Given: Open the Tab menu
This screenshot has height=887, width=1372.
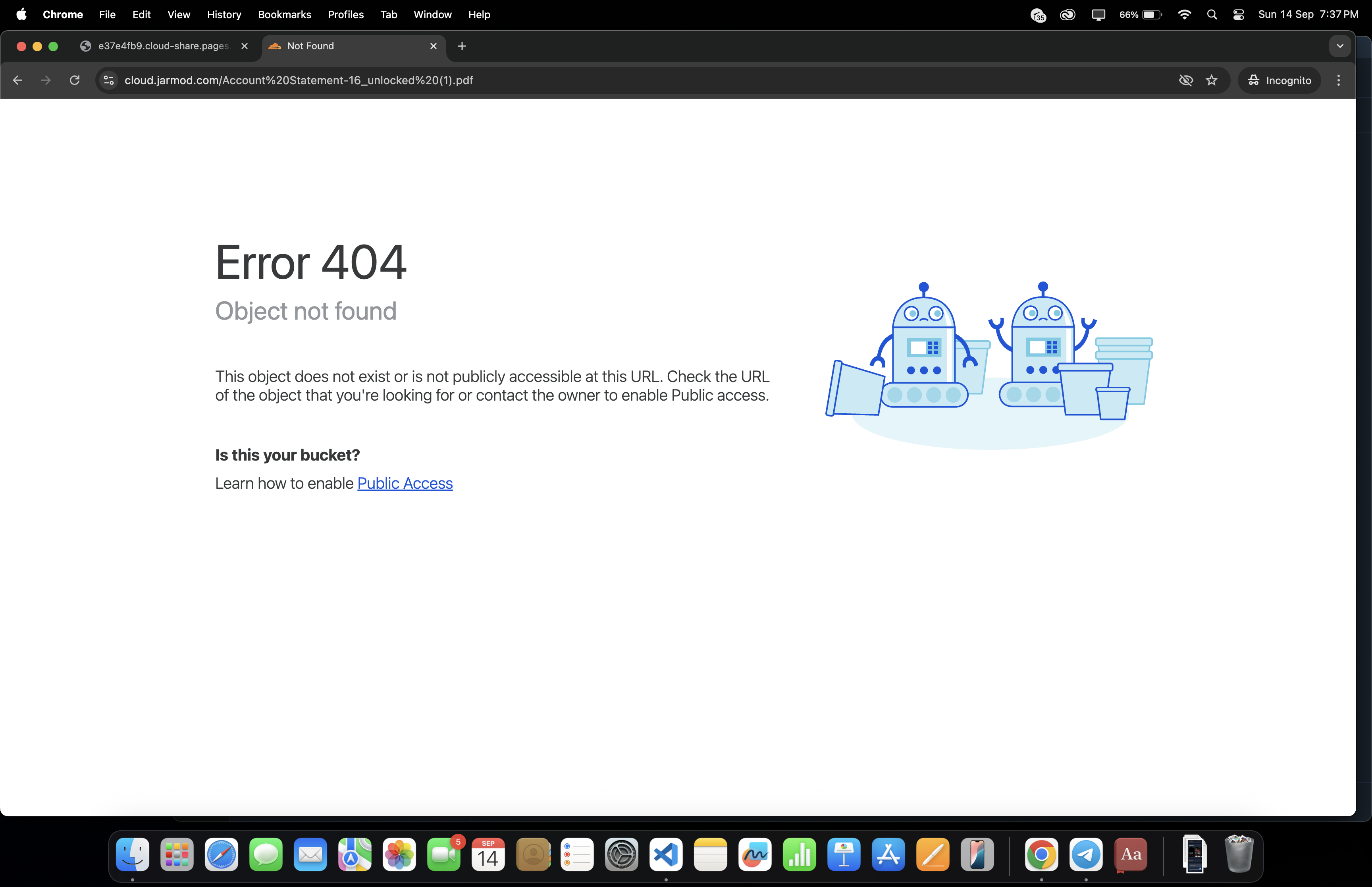Looking at the screenshot, I should coord(389,14).
